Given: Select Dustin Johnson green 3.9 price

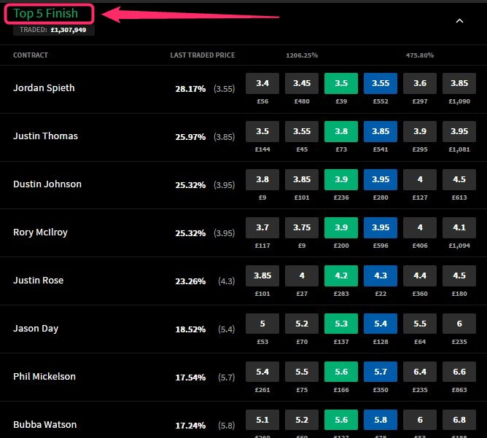Looking at the screenshot, I should click(341, 180).
